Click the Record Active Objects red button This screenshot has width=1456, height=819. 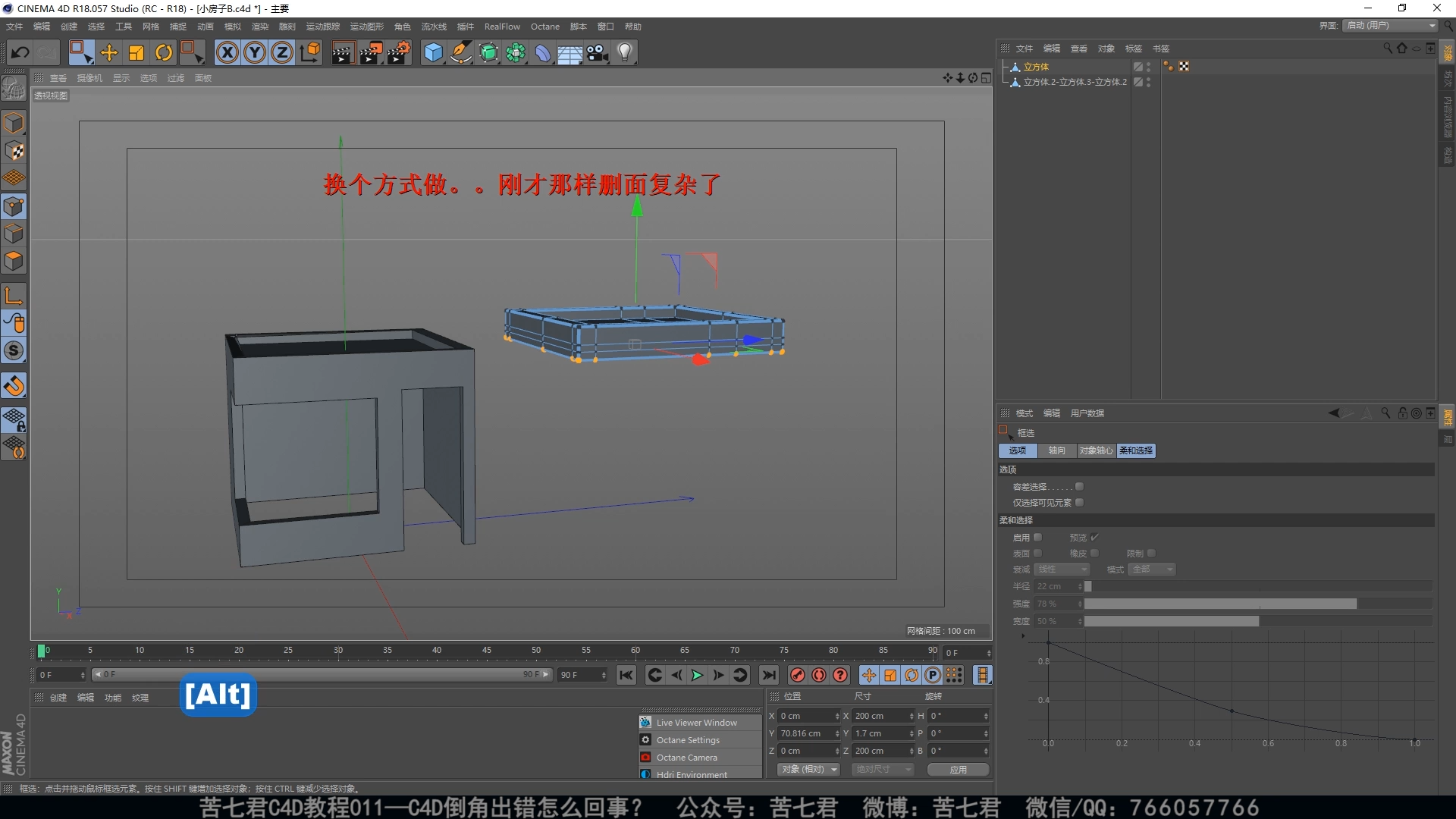click(x=798, y=675)
